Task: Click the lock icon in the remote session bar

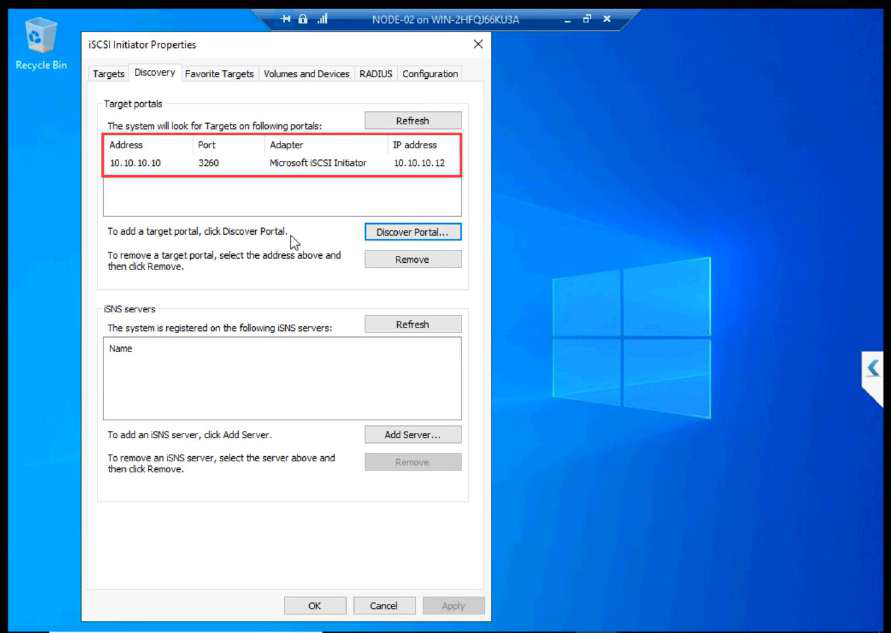Action: pyautogui.click(x=303, y=19)
